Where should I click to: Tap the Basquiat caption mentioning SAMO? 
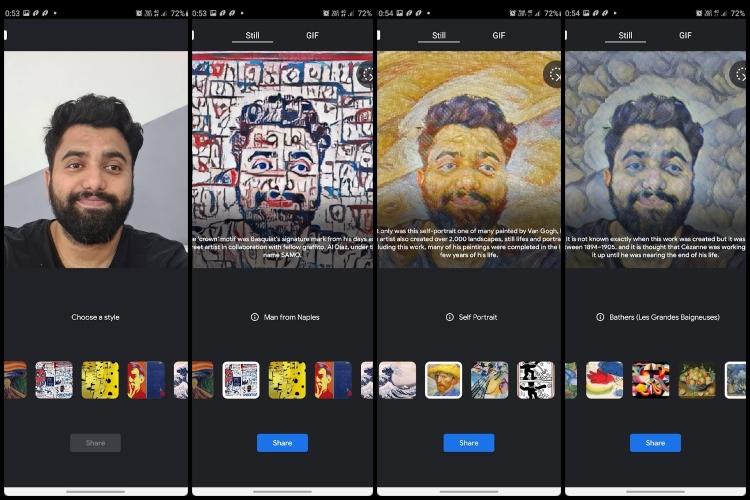(x=282, y=246)
